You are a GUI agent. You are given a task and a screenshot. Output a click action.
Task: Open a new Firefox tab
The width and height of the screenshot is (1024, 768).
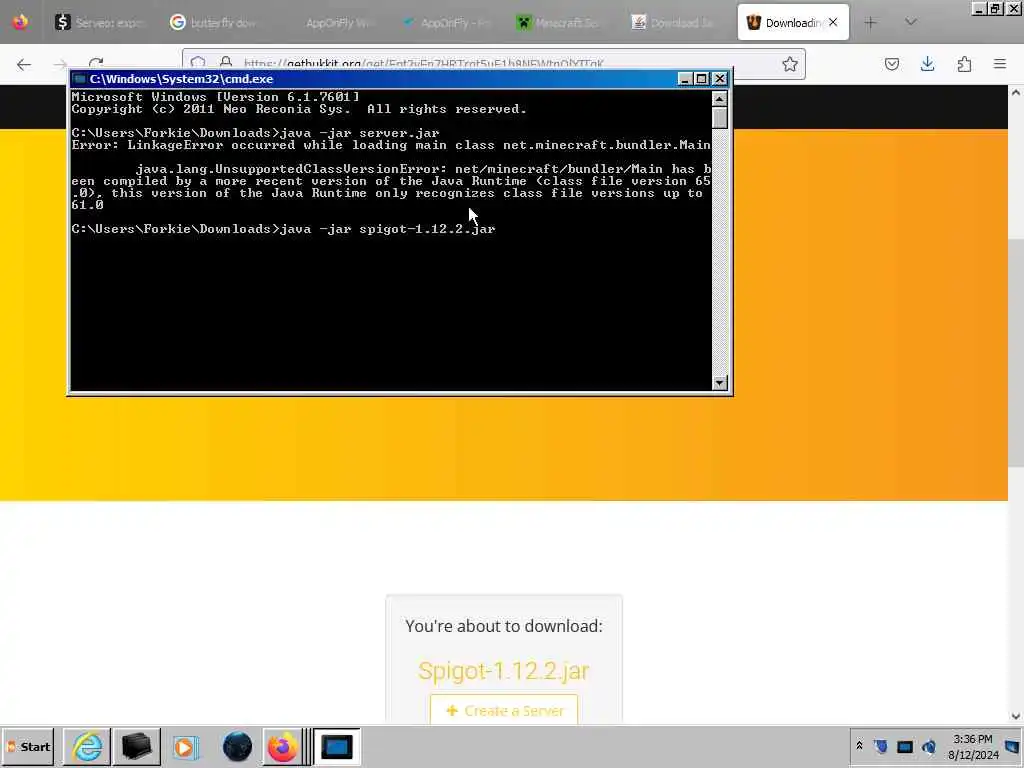pyautogui.click(x=870, y=23)
